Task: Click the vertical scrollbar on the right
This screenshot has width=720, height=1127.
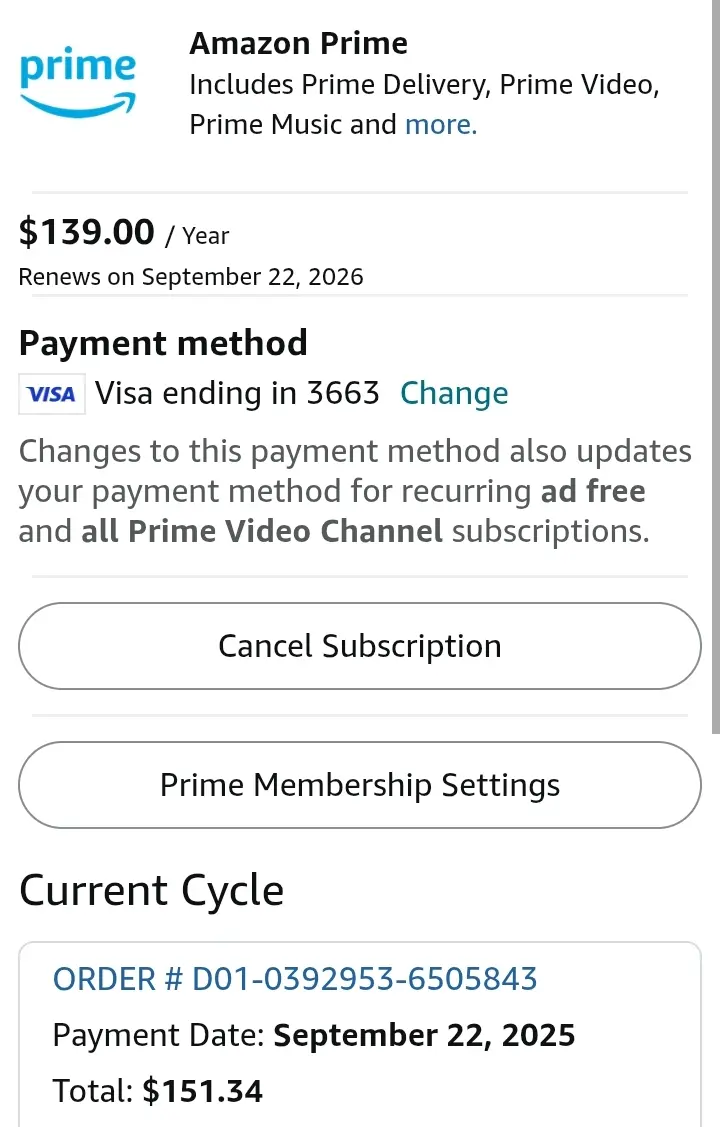Action: point(715,367)
